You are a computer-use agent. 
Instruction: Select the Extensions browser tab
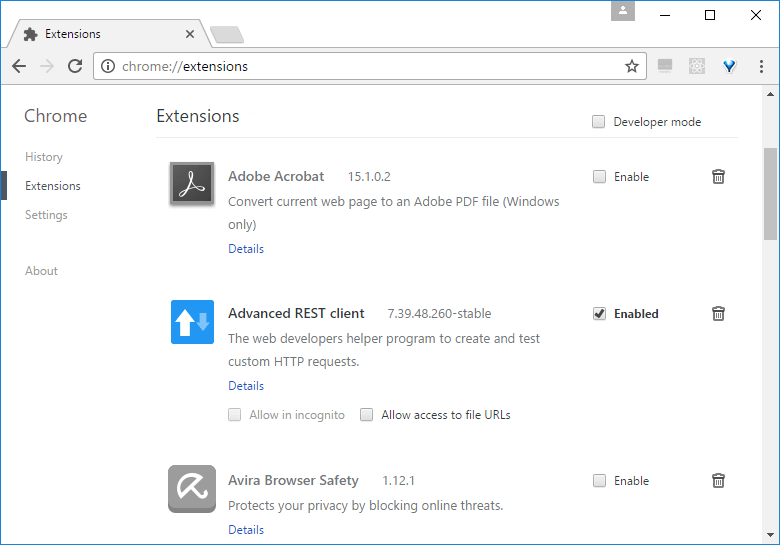[x=107, y=34]
